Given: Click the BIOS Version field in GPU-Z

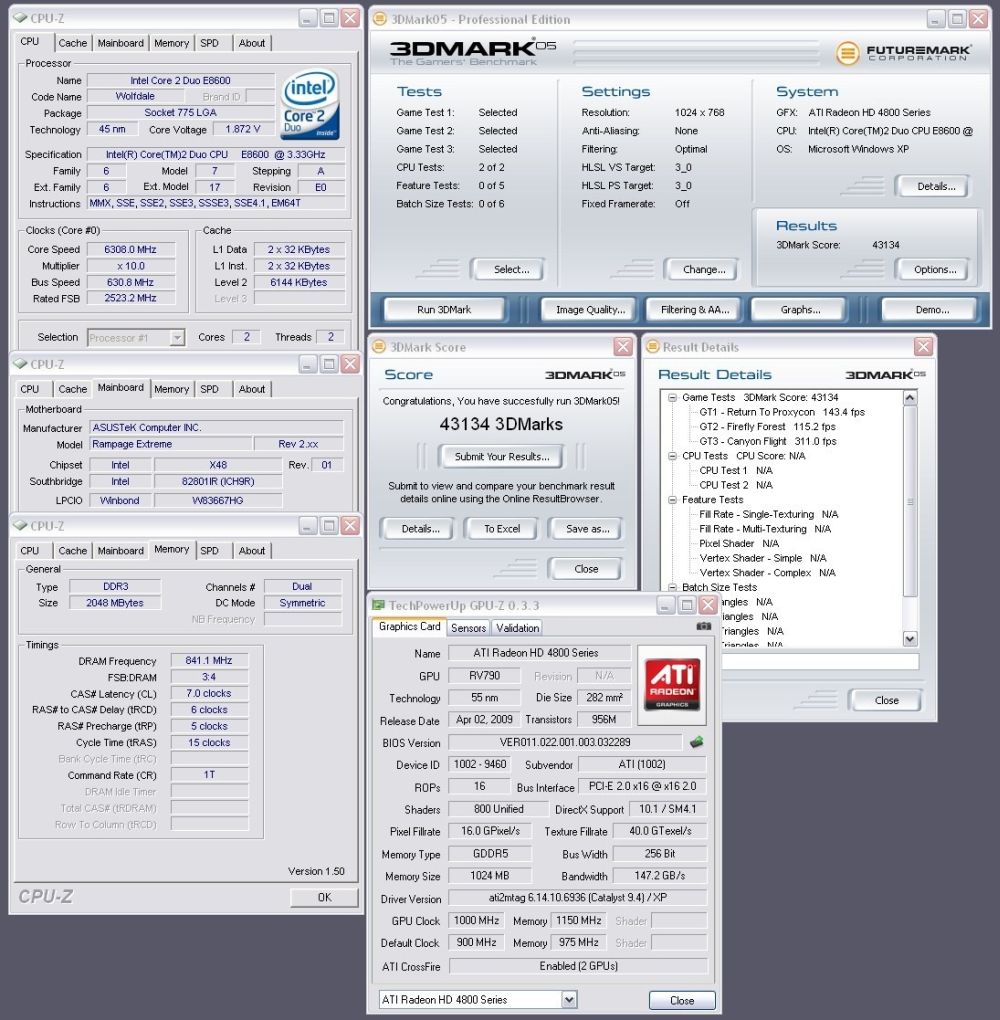Looking at the screenshot, I should click(x=565, y=742).
